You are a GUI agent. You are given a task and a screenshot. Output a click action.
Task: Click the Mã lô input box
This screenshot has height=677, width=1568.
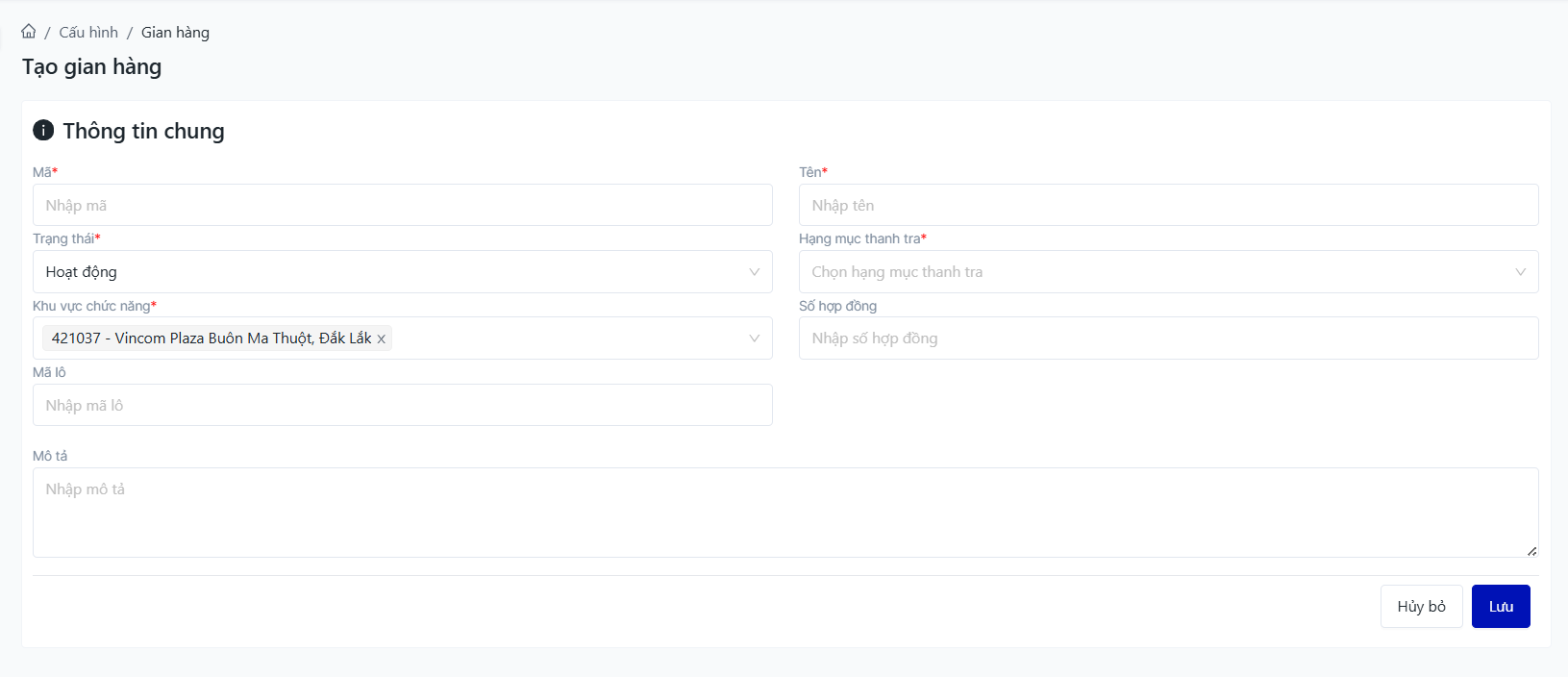coord(402,405)
